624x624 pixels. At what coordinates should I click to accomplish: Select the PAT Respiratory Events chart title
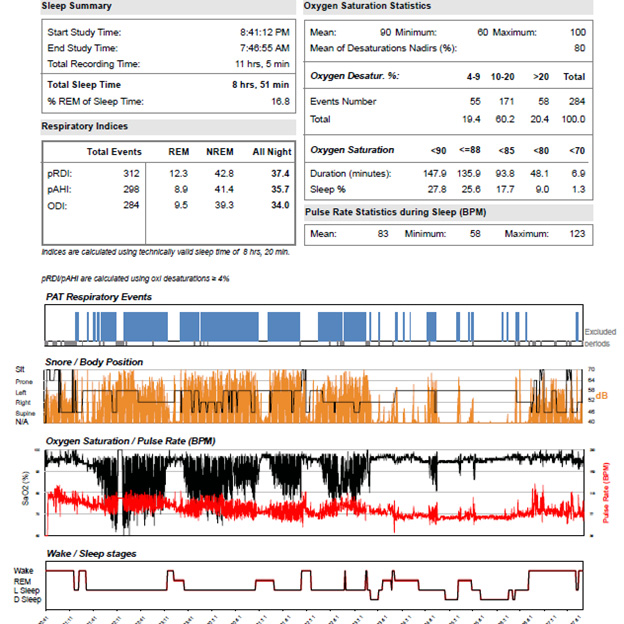coord(97,297)
